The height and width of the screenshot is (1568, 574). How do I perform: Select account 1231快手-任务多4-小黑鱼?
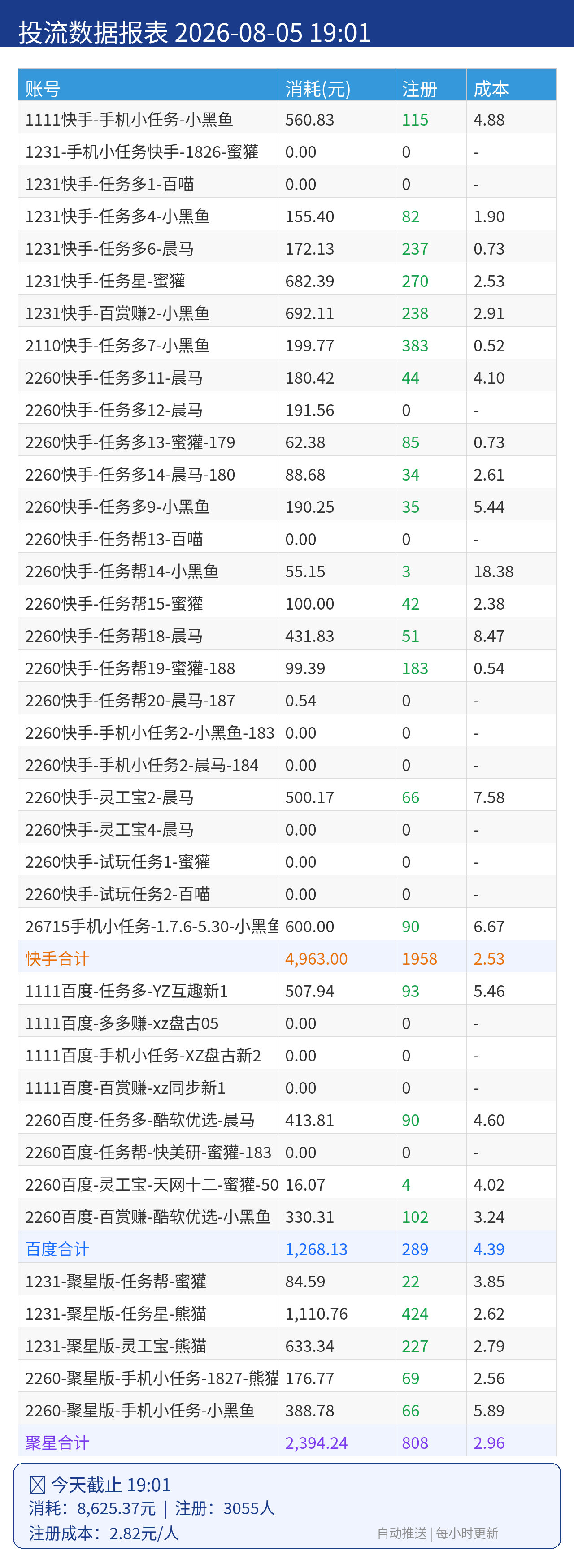point(117,217)
